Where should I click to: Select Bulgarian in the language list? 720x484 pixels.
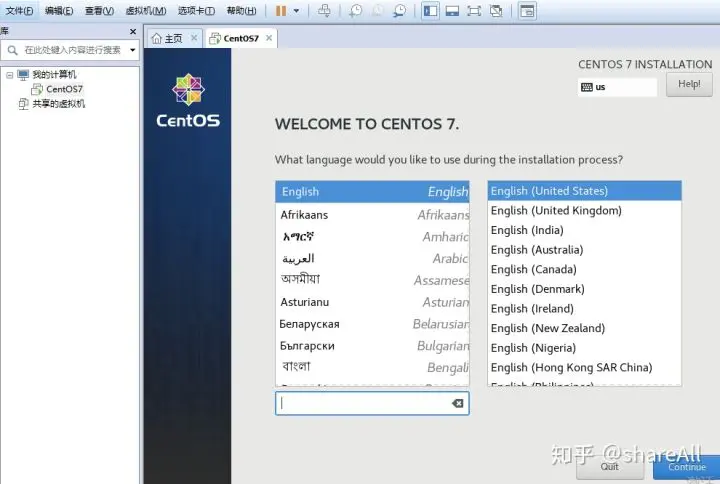(372, 345)
